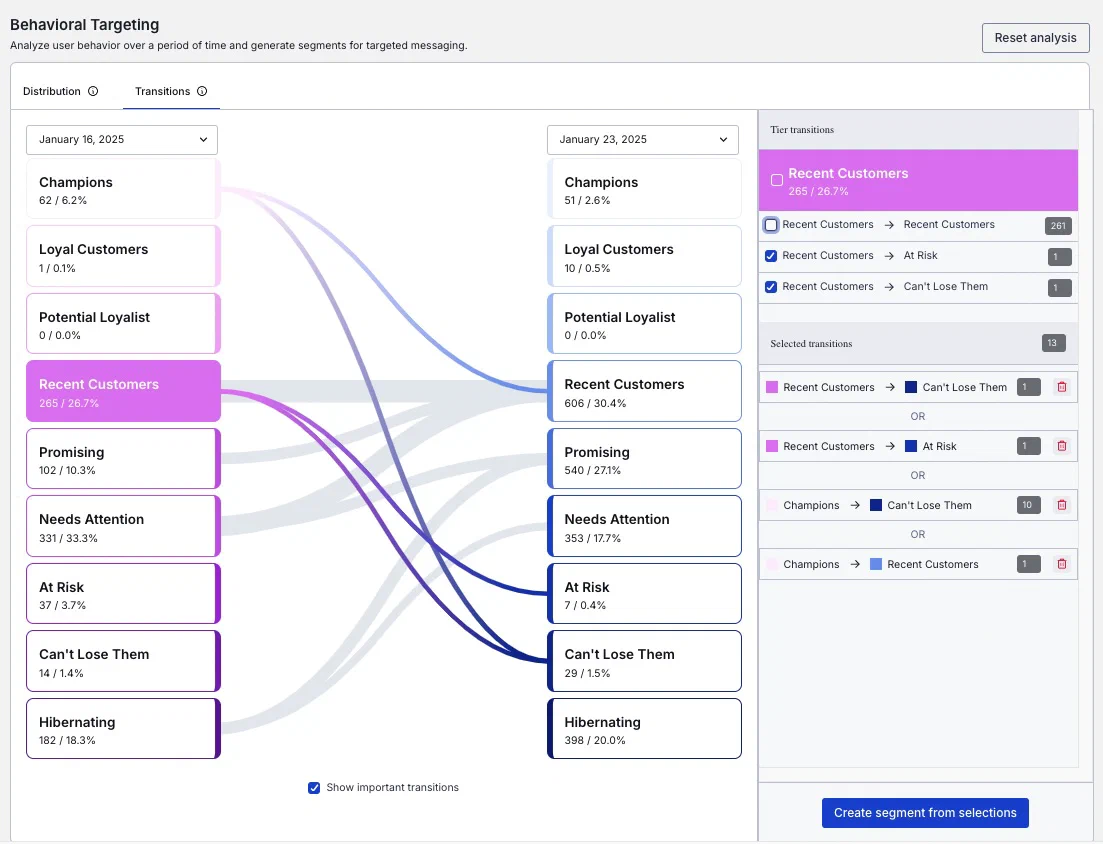Select the Needs Attention segment on left
The width and height of the screenshot is (1103, 844).
(122, 527)
